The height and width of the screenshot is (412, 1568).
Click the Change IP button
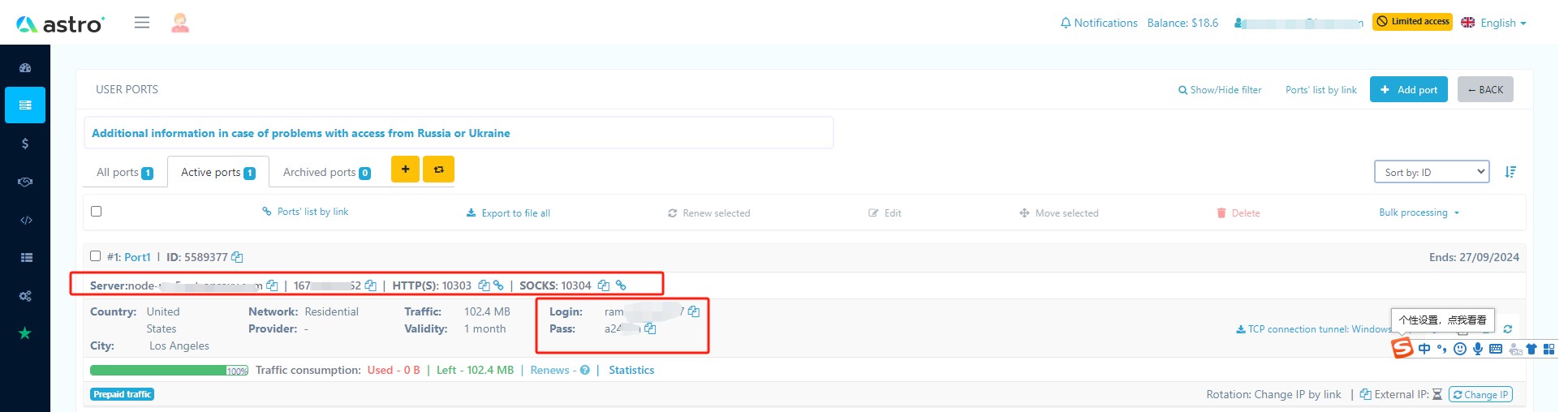pos(1480,394)
